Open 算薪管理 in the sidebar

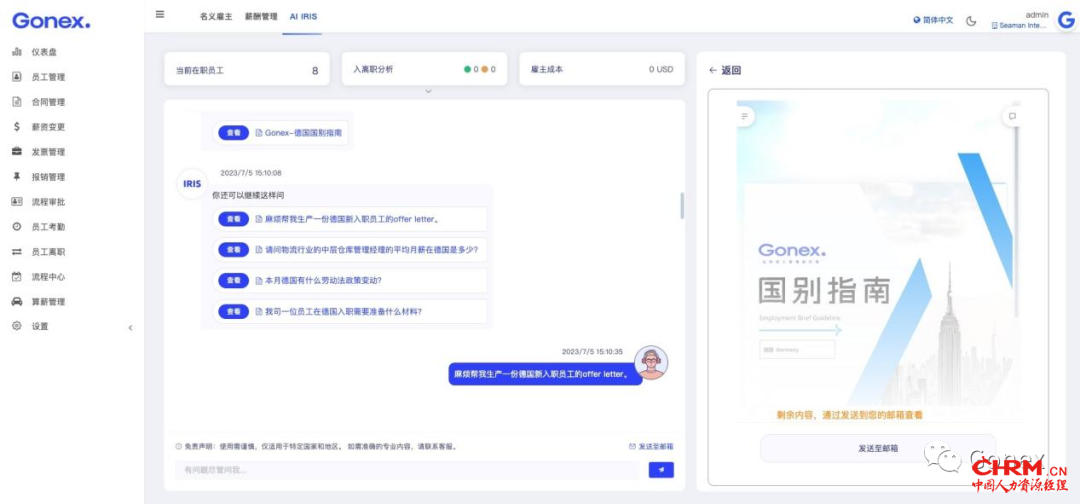pos(48,302)
